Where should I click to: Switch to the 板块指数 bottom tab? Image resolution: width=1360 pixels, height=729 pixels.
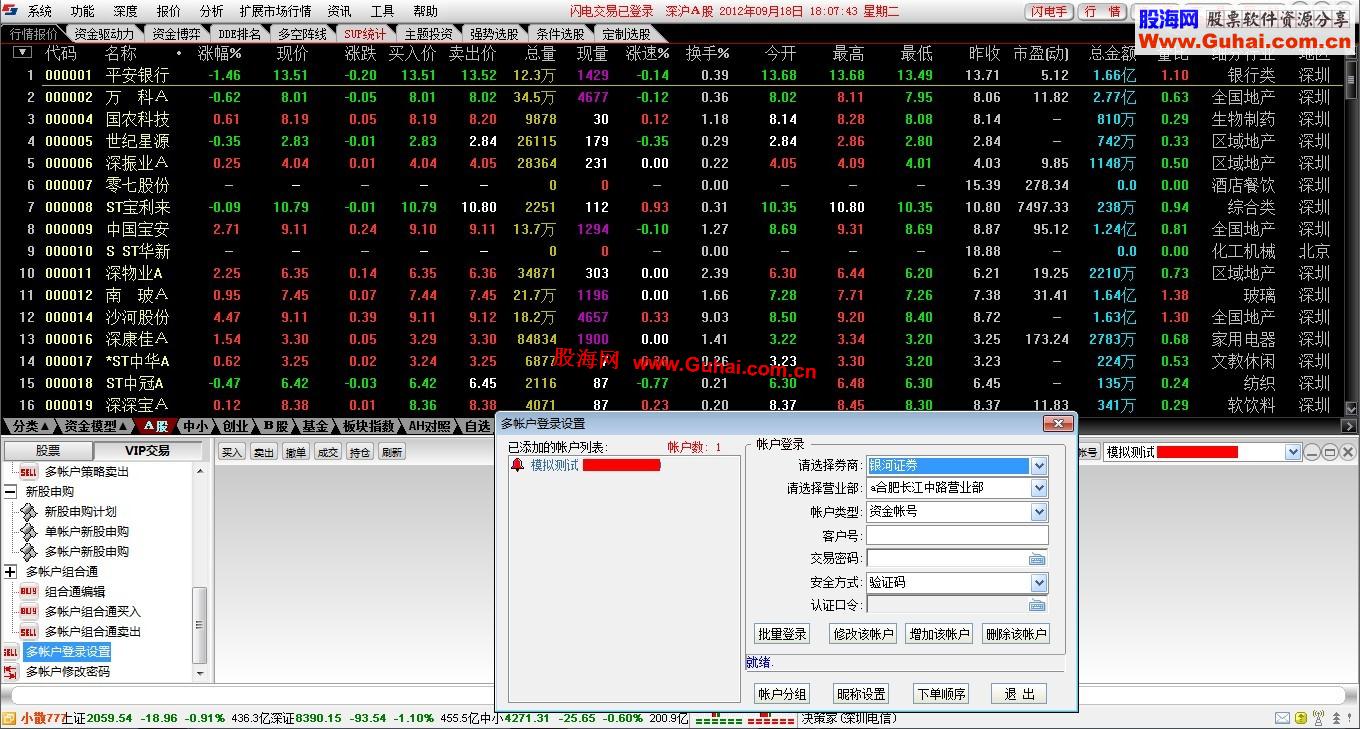tap(368, 426)
